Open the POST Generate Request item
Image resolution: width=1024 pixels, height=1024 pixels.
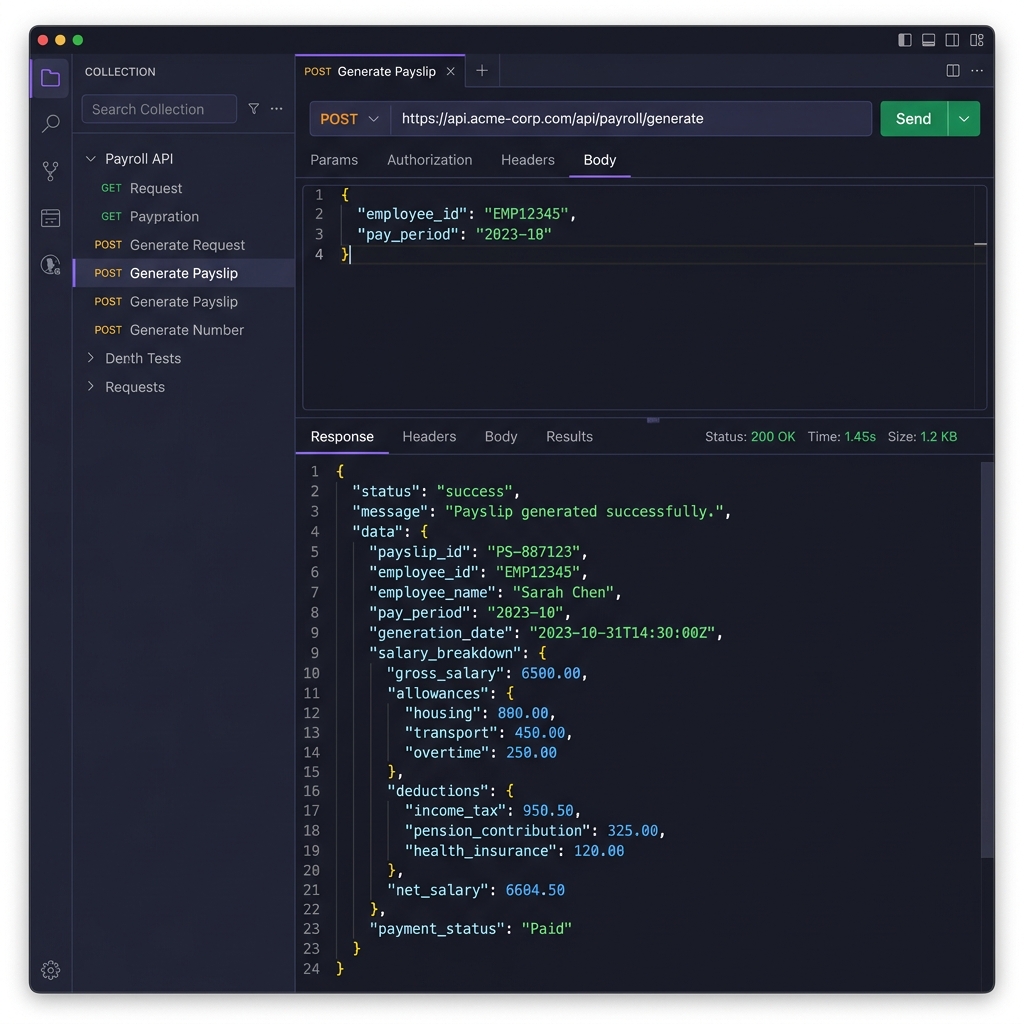[184, 245]
